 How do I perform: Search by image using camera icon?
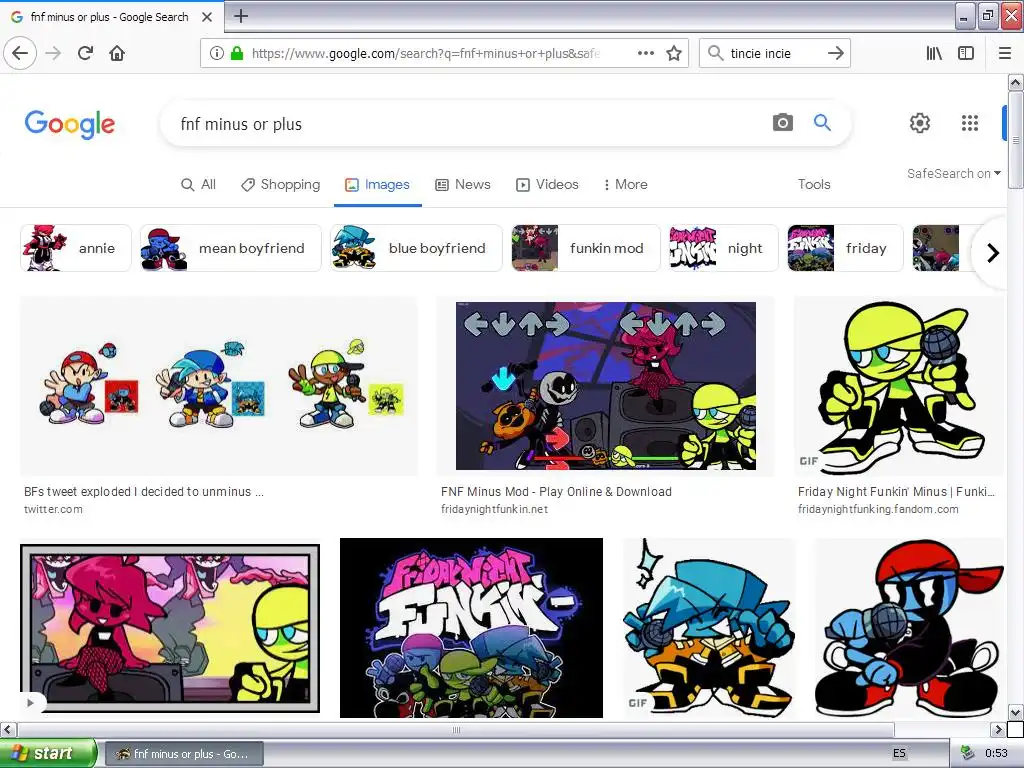782,122
